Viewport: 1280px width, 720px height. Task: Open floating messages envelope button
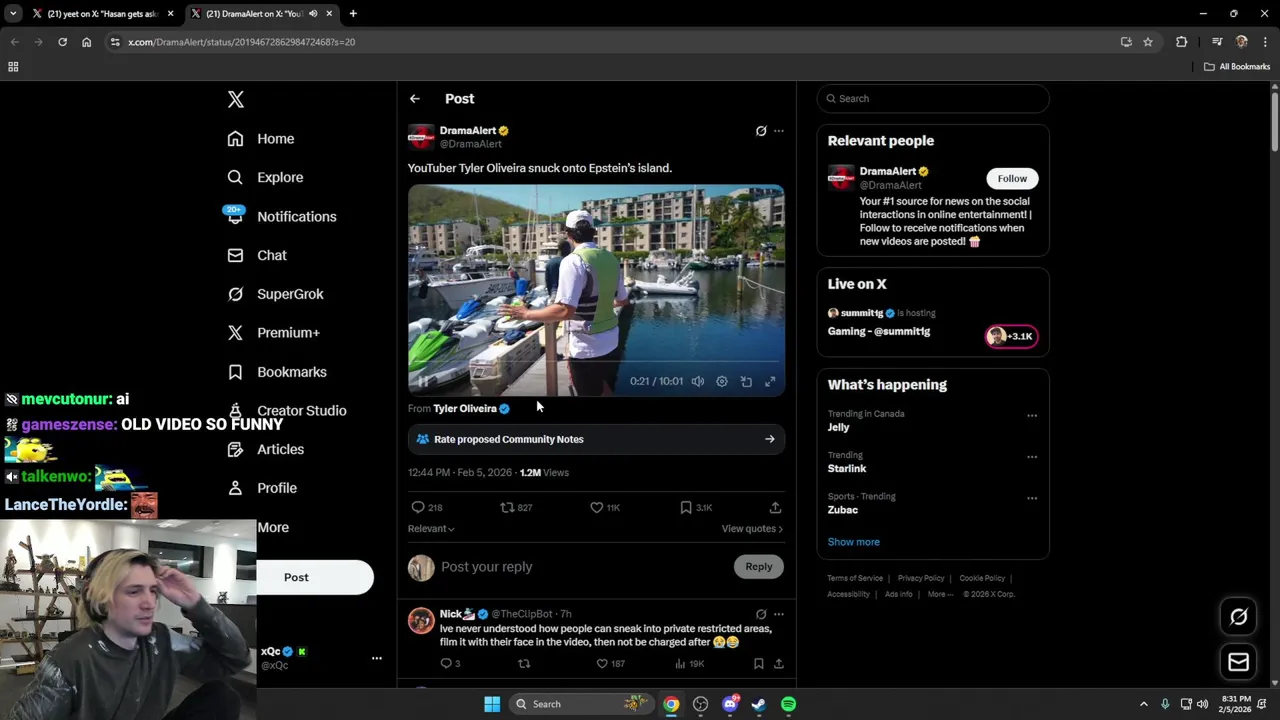tap(1238, 662)
